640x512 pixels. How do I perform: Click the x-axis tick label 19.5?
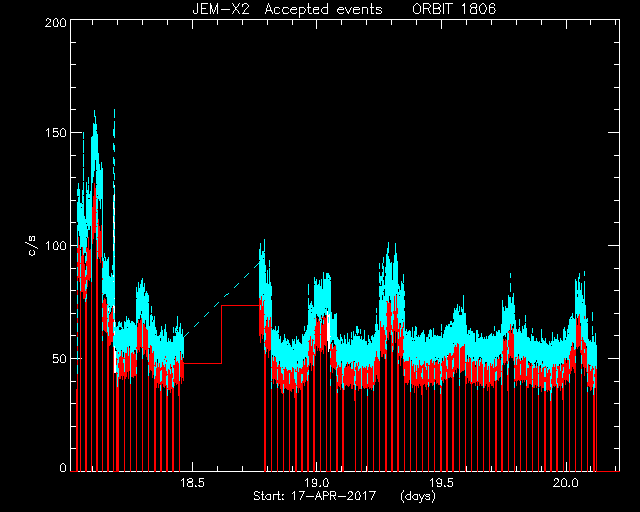[442, 483]
